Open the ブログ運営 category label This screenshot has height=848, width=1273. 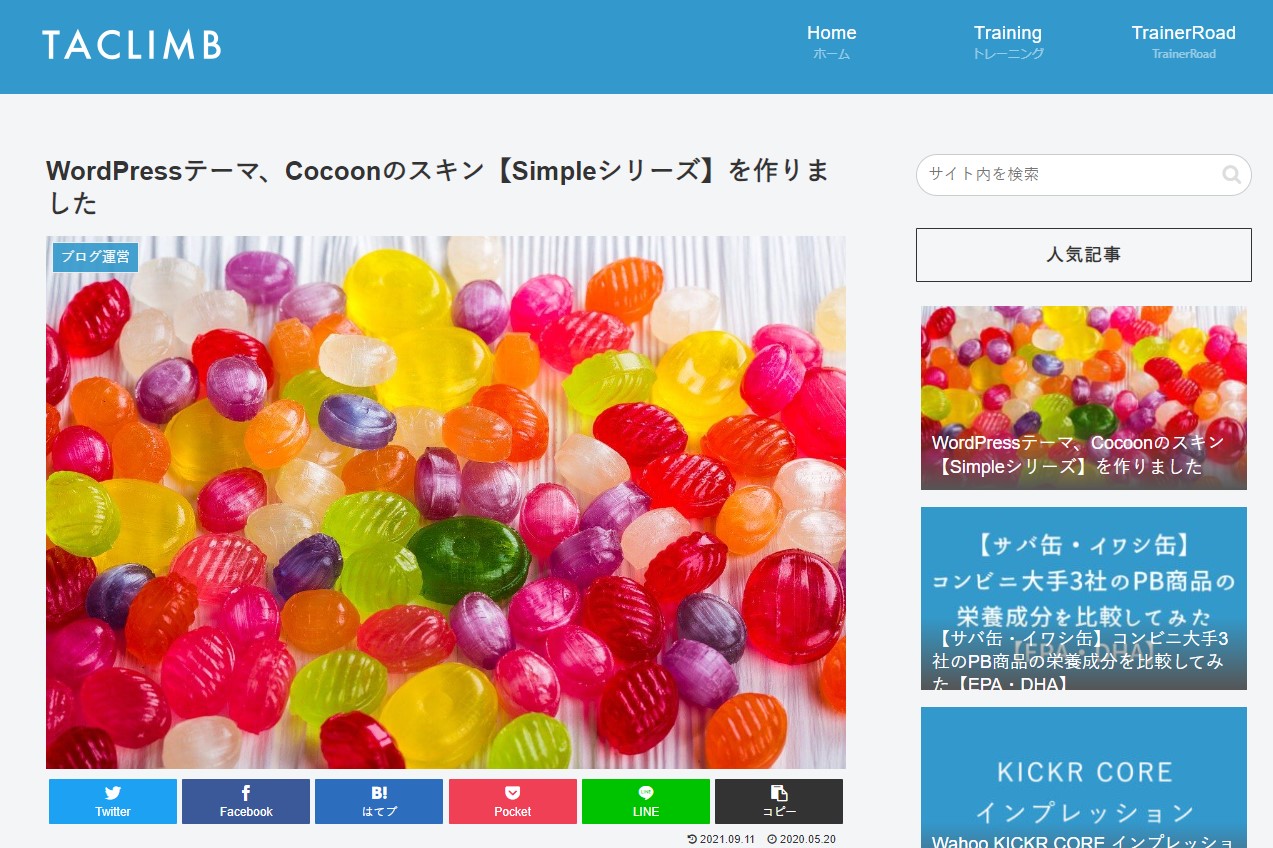click(x=95, y=257)
